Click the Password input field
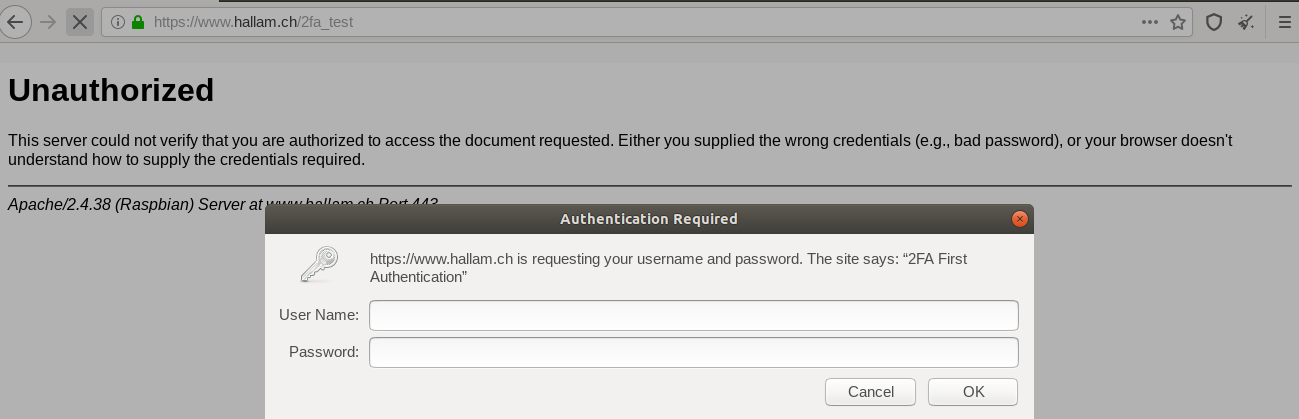This screenshot has height=419, width=1299. point(693,352)
